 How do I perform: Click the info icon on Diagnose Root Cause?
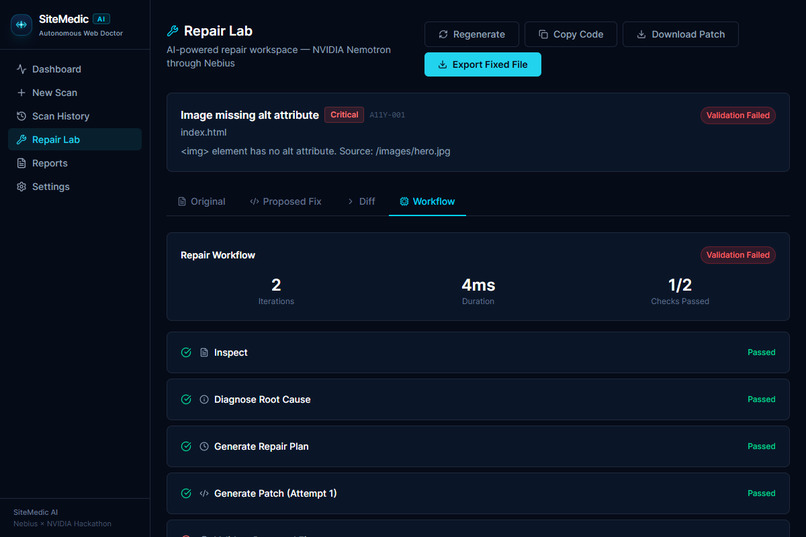click(x=204, y=399)
